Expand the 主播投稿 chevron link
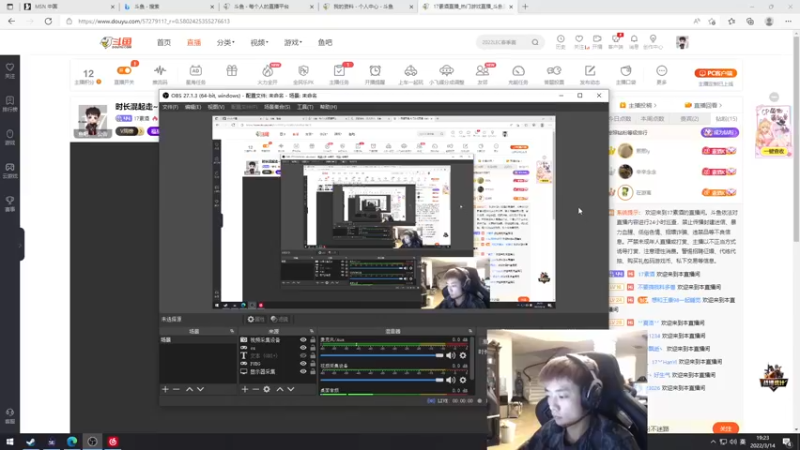 click(x=638, y=105)
